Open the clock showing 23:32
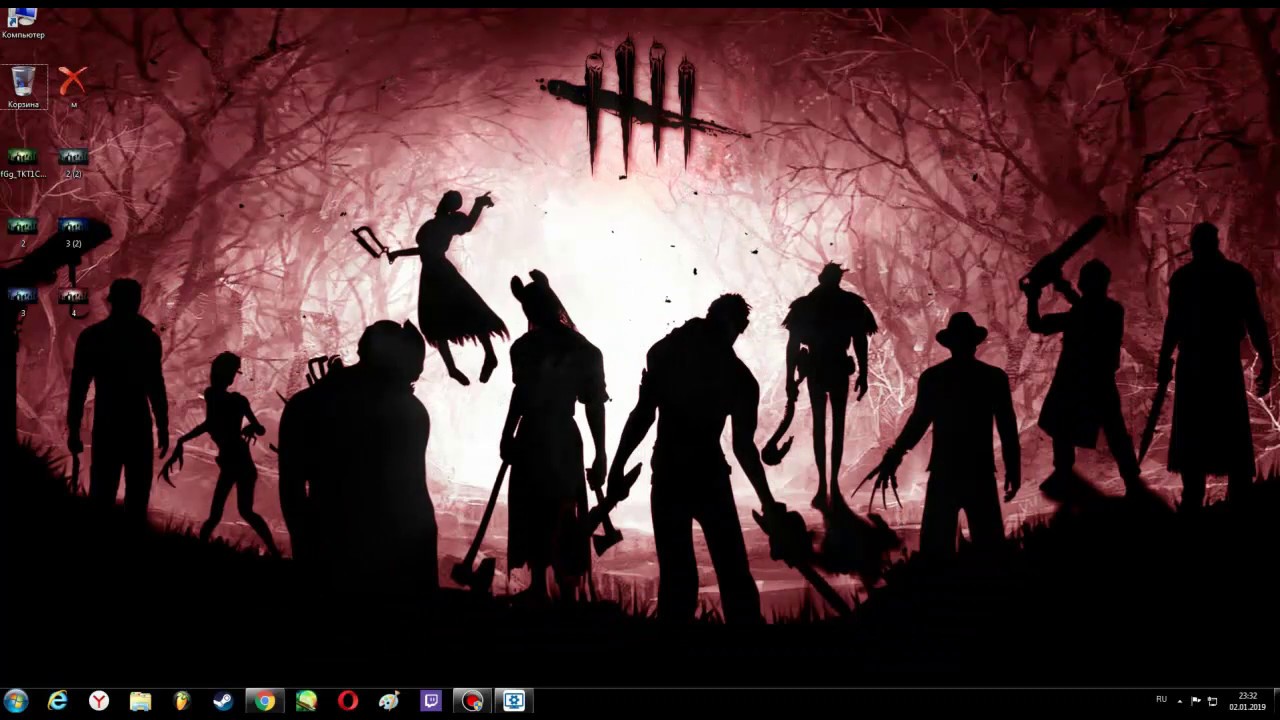The width and height of the screenshot is (1280, 720). [1247, 701]
